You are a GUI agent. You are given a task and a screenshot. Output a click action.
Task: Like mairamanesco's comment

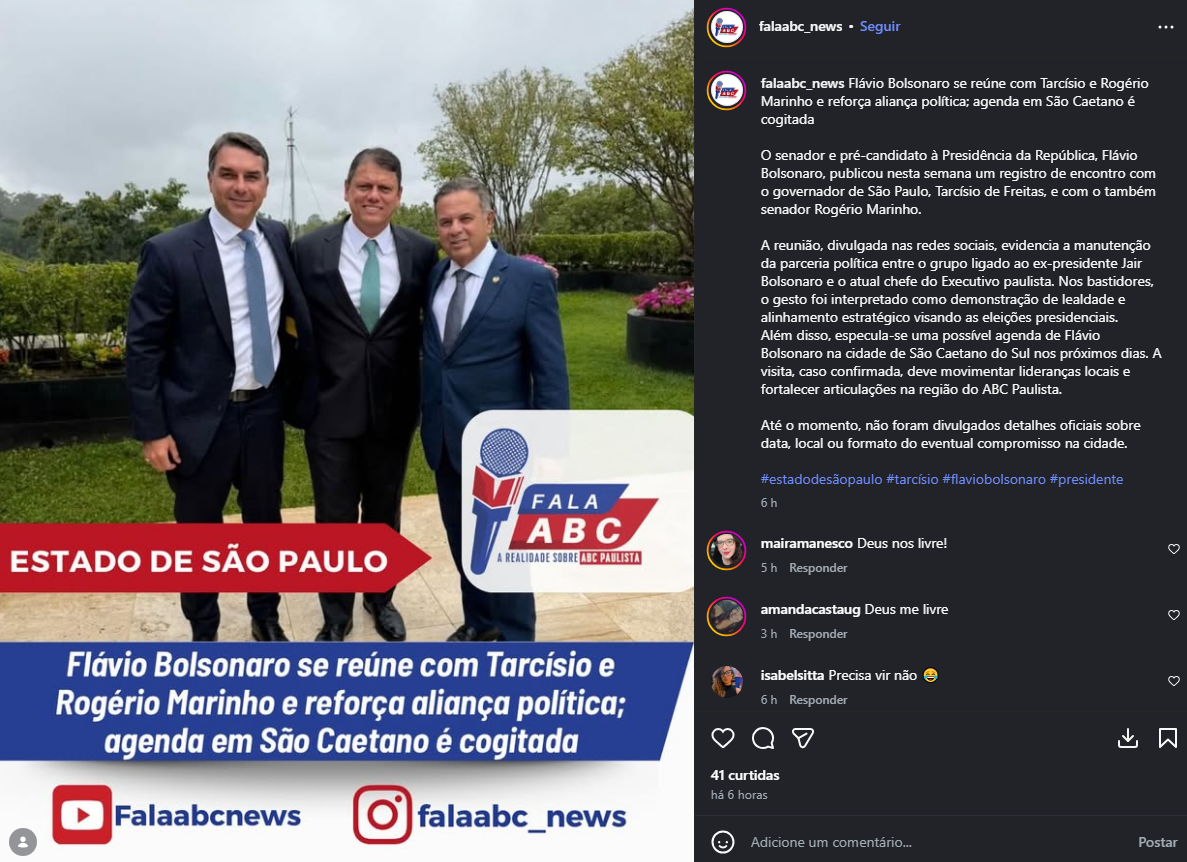pos(1173,549)
